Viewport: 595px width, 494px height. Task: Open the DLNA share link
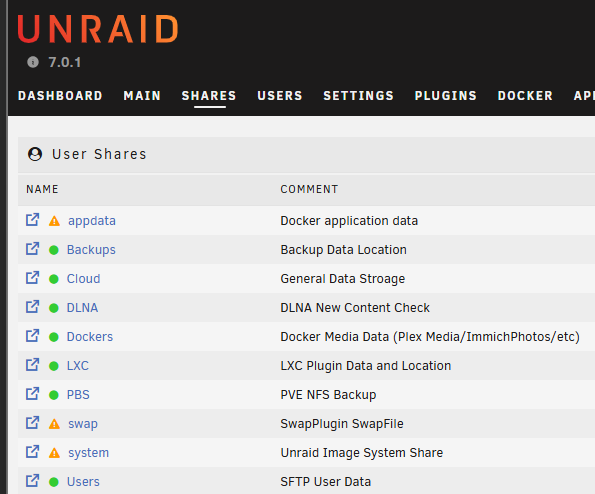tap(82, 308)
